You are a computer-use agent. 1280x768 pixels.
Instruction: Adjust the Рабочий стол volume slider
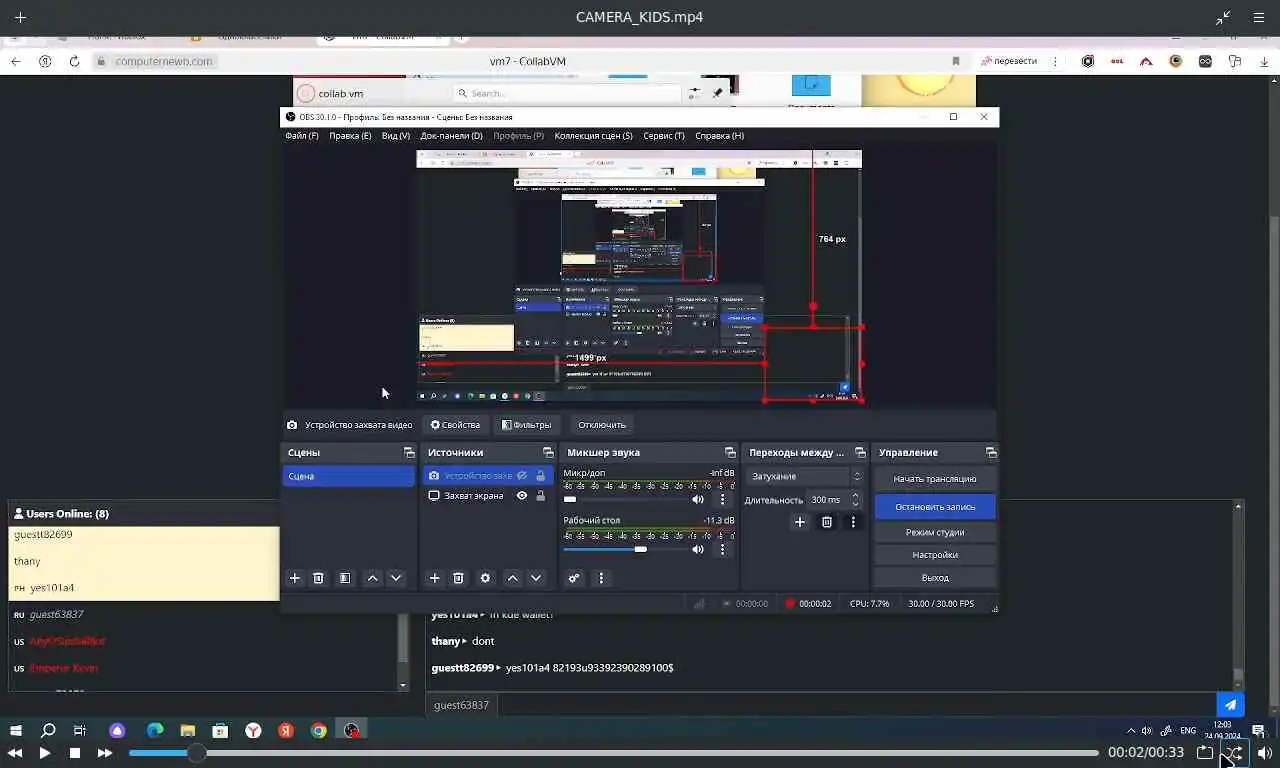tap(625, 549)
